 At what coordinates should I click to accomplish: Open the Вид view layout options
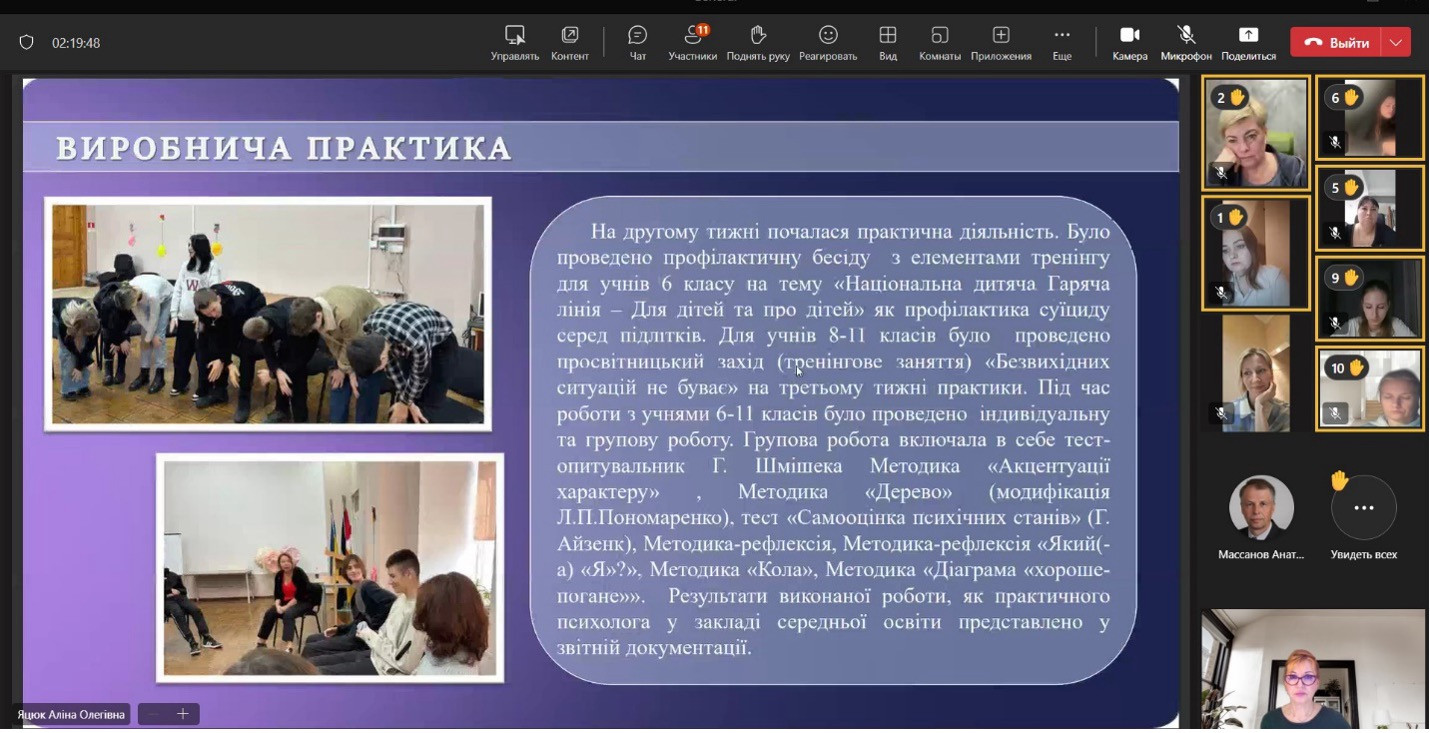coord(888,43)
